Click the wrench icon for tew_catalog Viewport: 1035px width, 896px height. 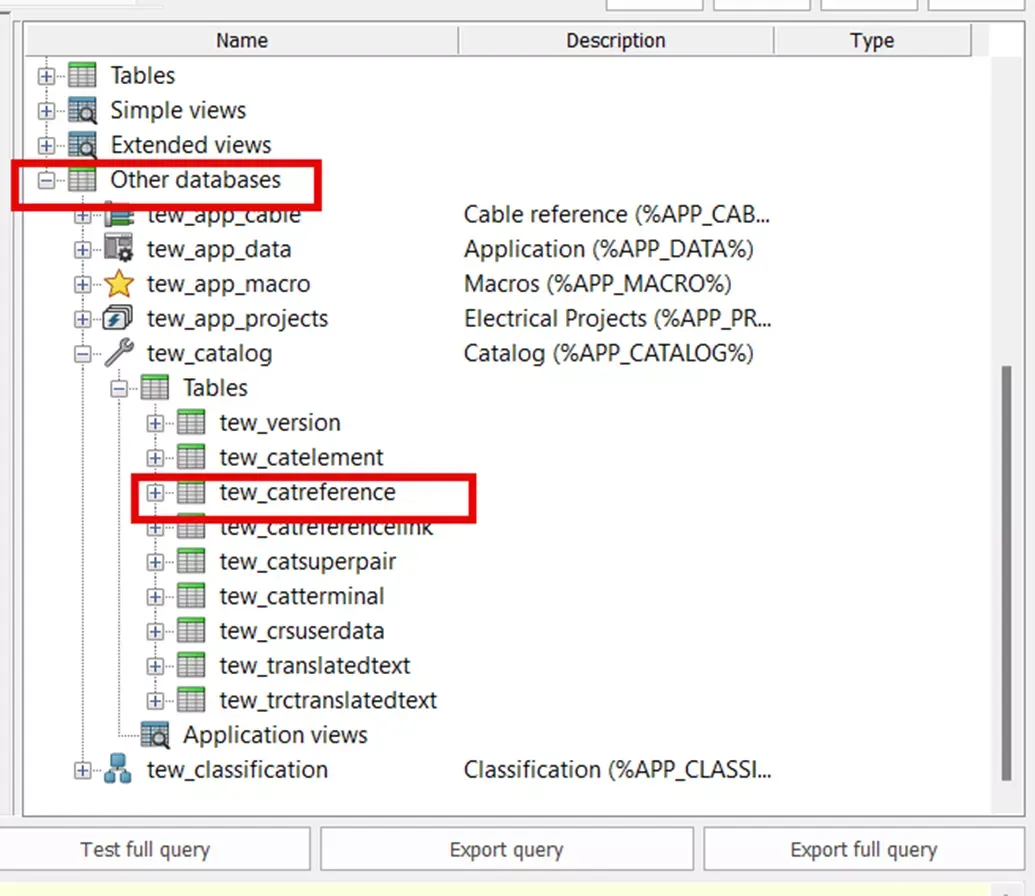pos(119,353)
